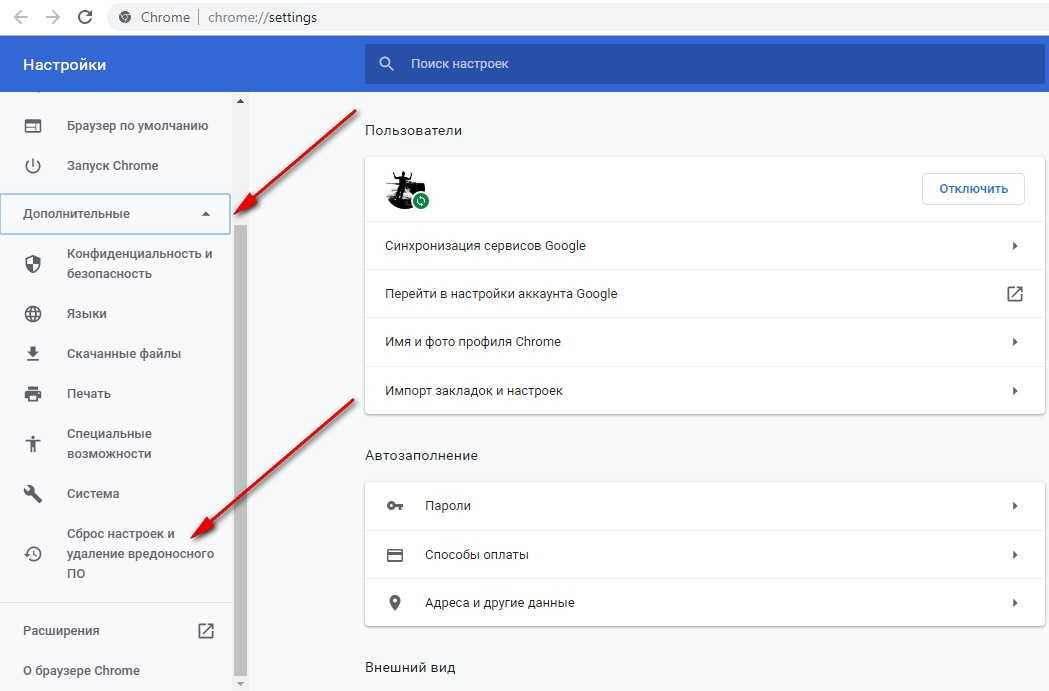Click the credit card icon
Image resolution: width=1049 pixels, height=691 pixels.
pyautogui.click(x=395, y=555)
